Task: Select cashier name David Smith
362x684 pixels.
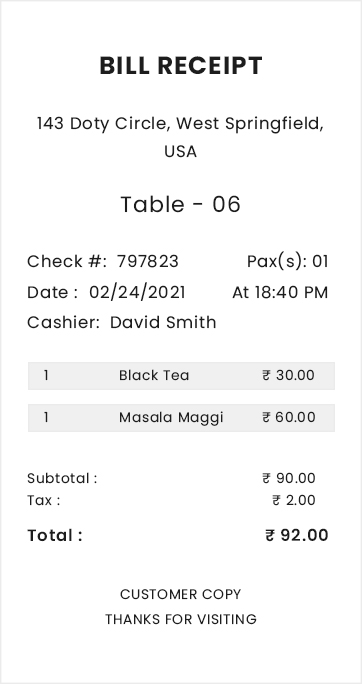Action: (163, 323)
